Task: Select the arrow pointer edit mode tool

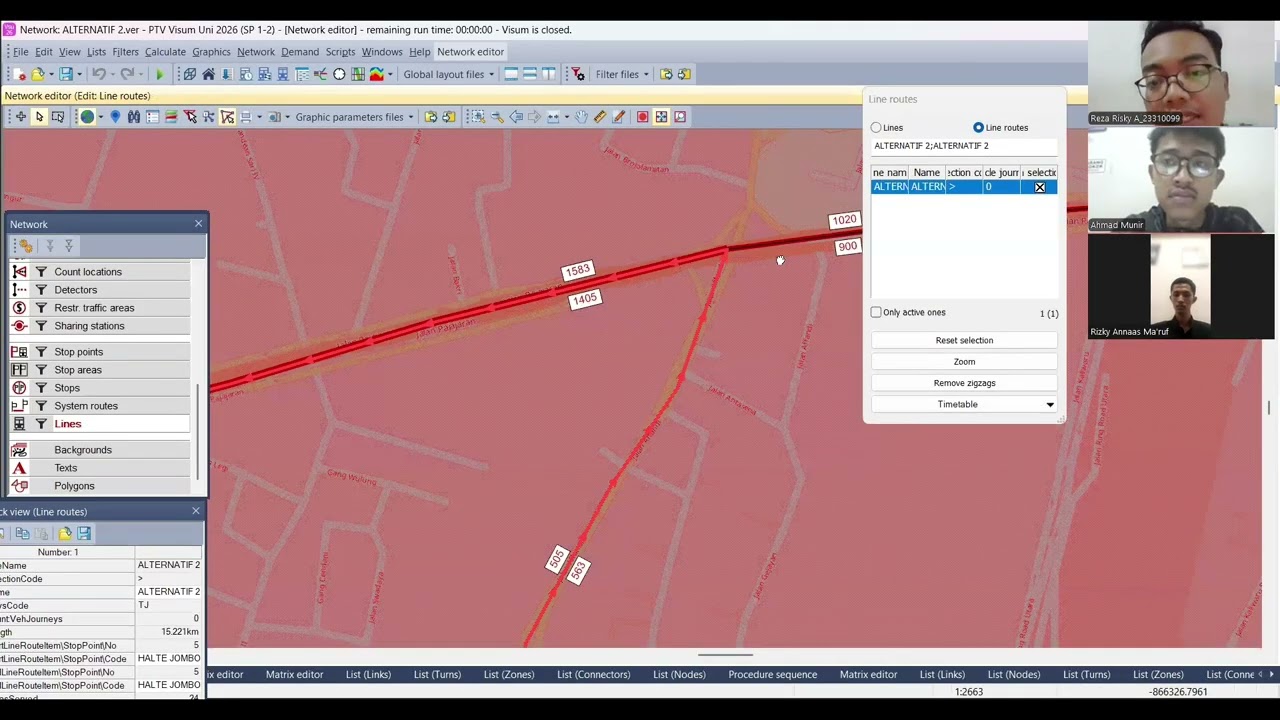Action: click(x=39, y=117)
